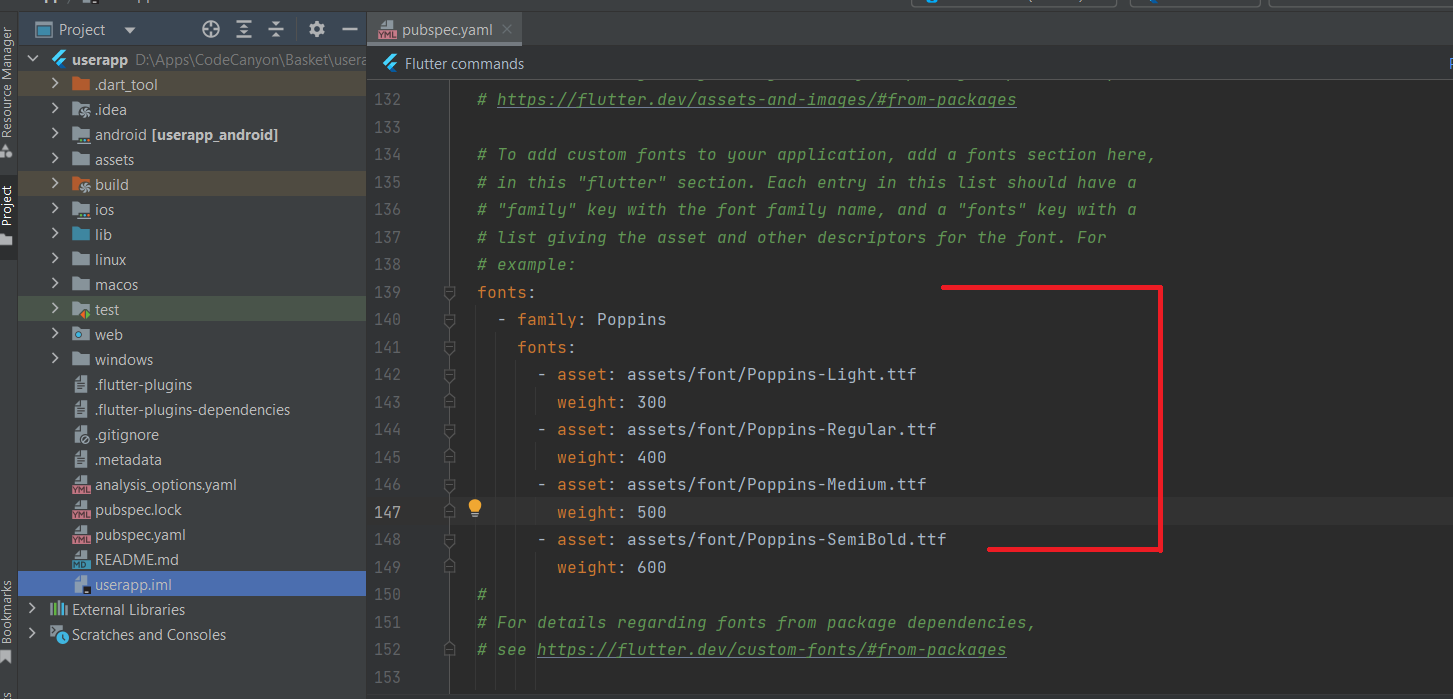Expand the android folder
The height and width of the screenshot is (699, 1453).
click(56, 134)
